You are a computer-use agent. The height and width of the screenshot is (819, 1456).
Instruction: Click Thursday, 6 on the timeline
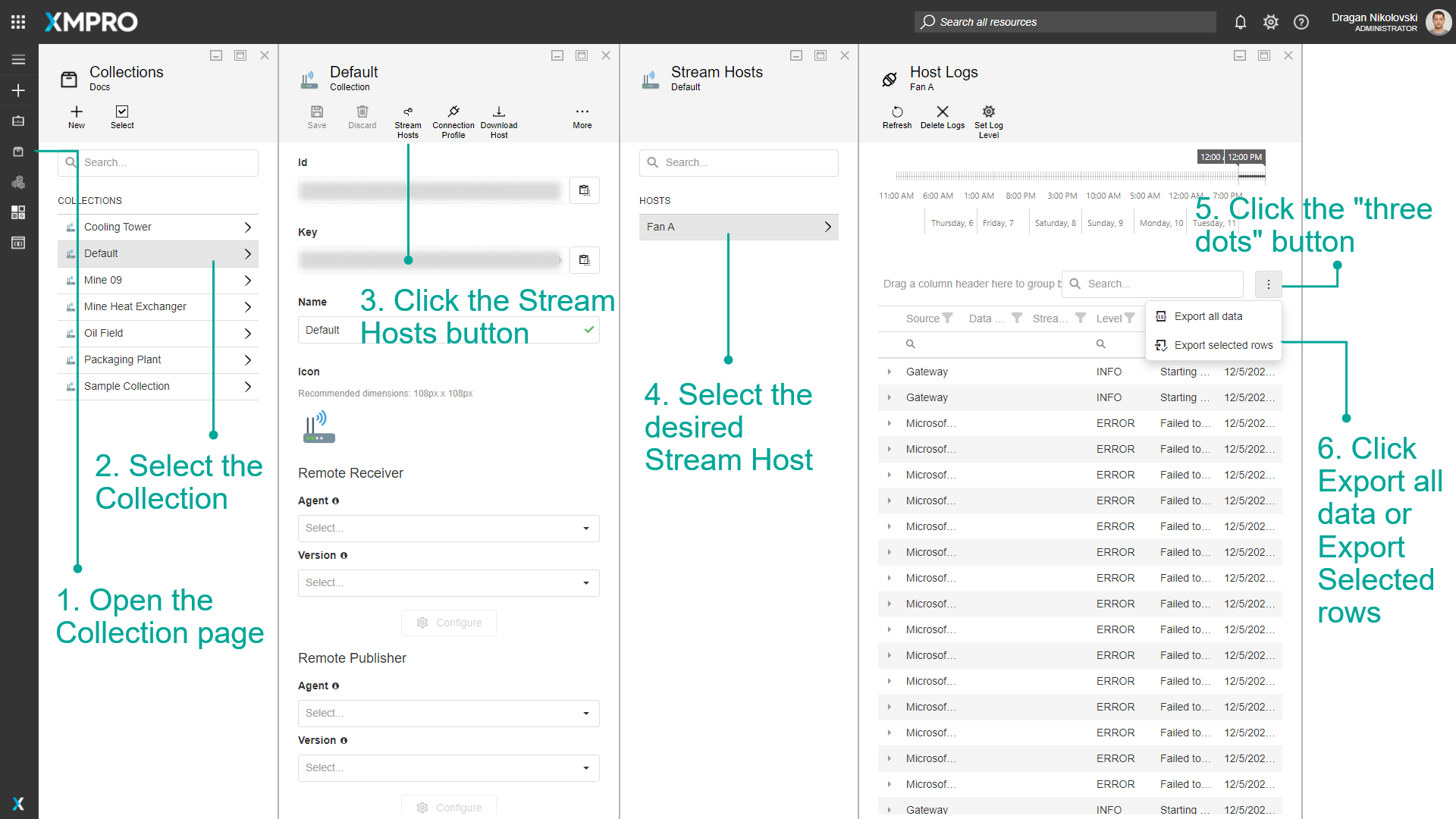(952, 223)
